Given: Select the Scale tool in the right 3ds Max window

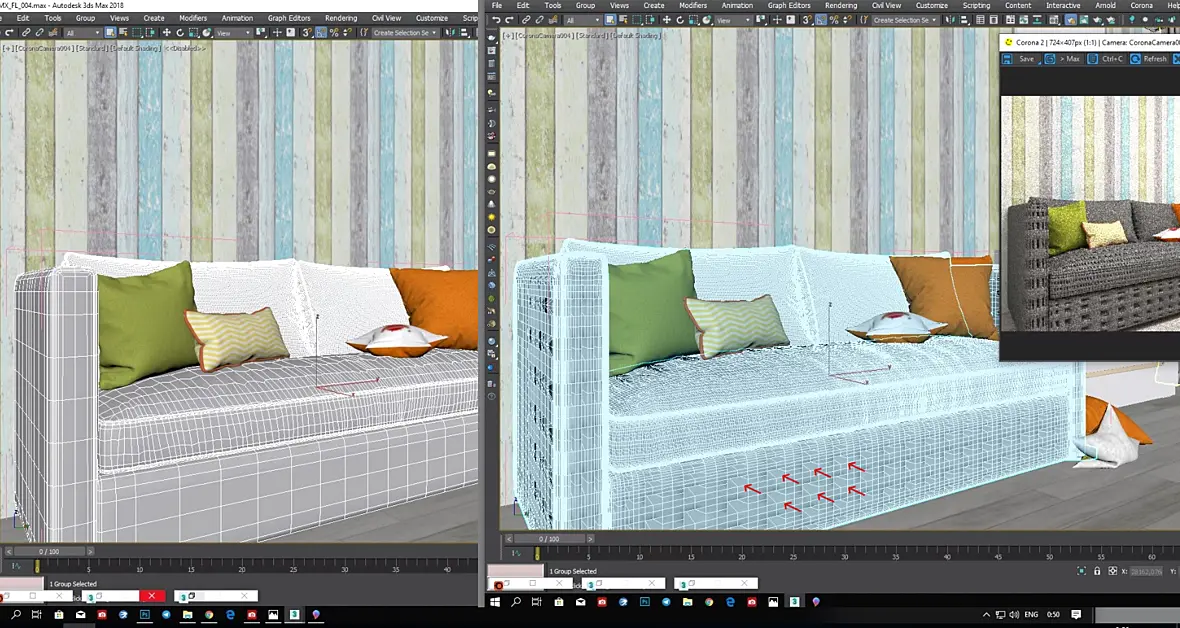Looking at the screenshot, I should point(693,20).
